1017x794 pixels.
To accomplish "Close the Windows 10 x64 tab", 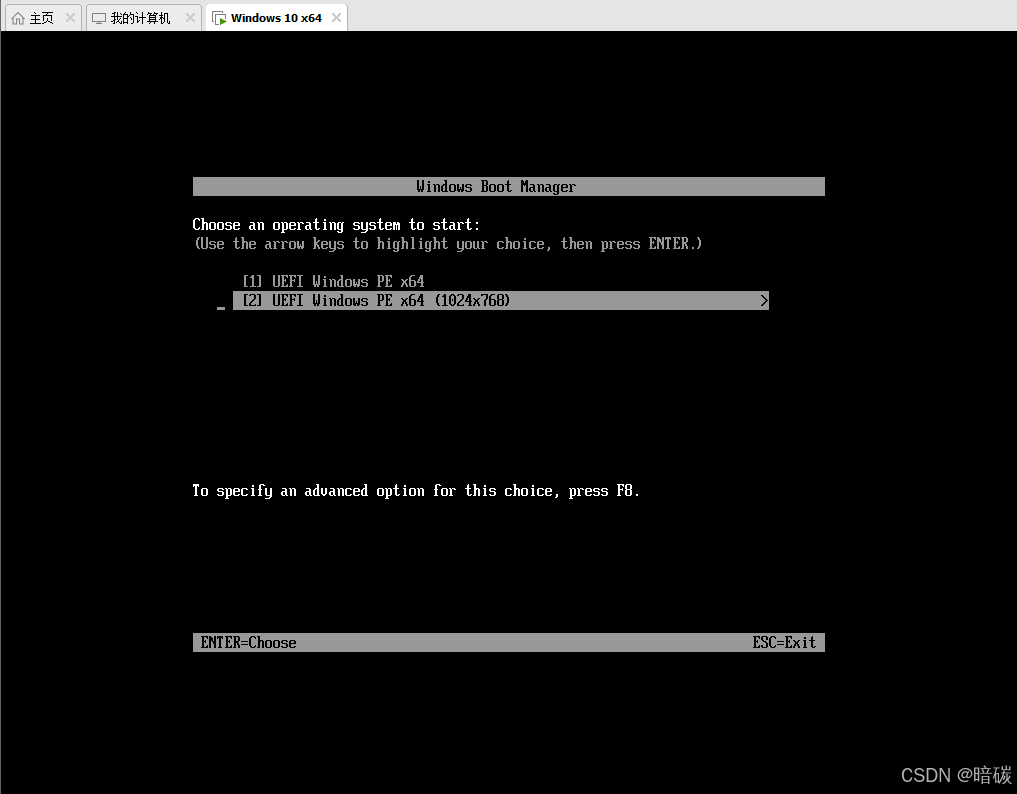I will tap(336, 18).
